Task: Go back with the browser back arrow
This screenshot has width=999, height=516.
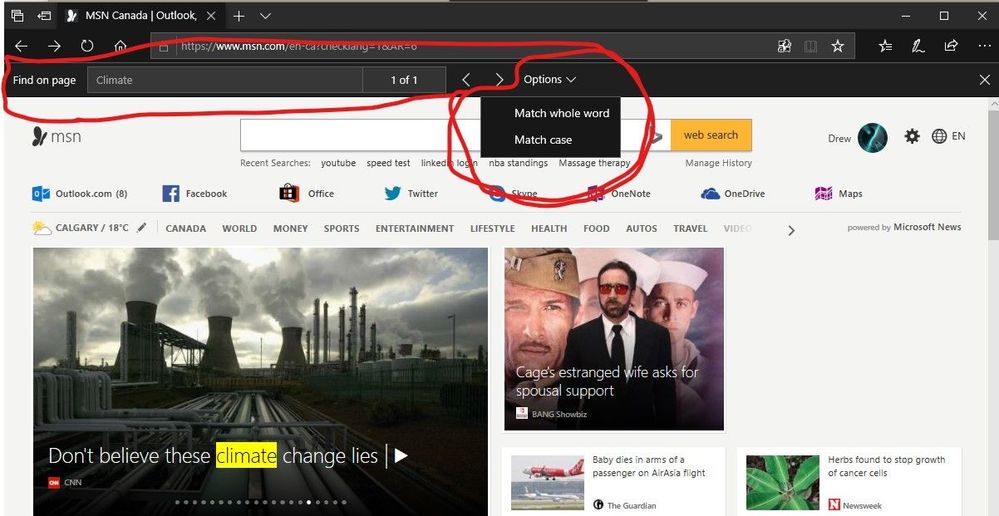Action: (x=21, y=46)
